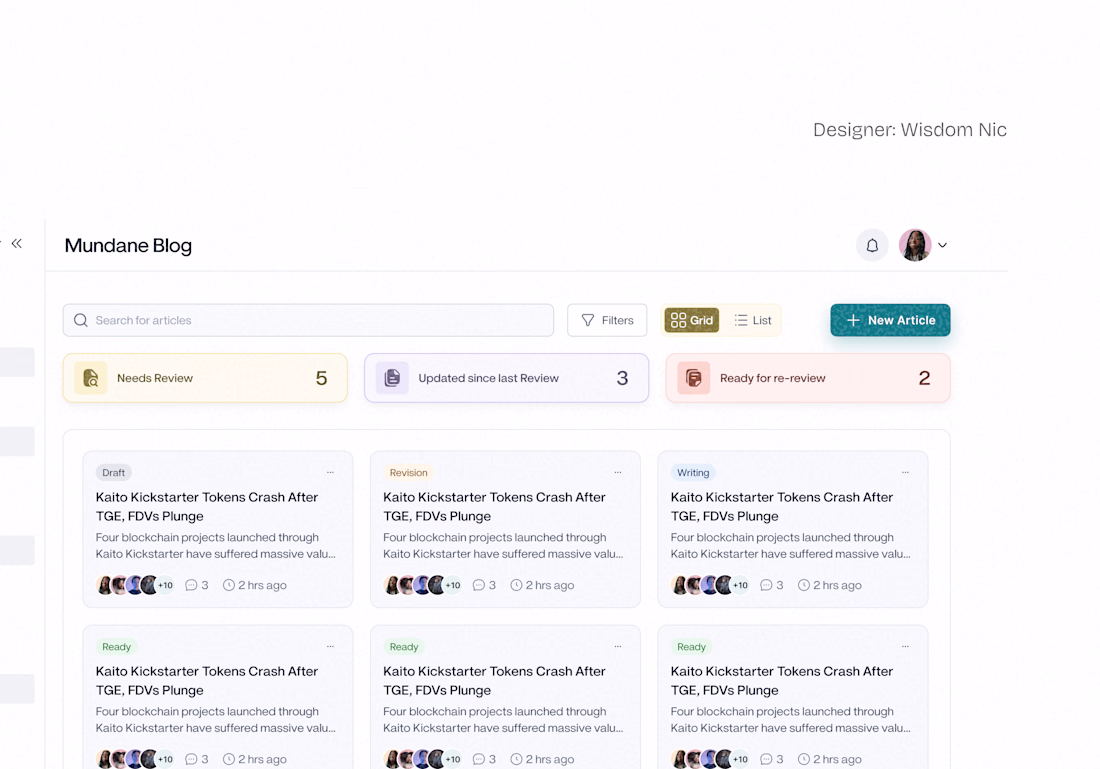Expand the profile dropdown chevron
Image resolution: width=1100 pixels, height=769 pixels.
pos(943,246)
